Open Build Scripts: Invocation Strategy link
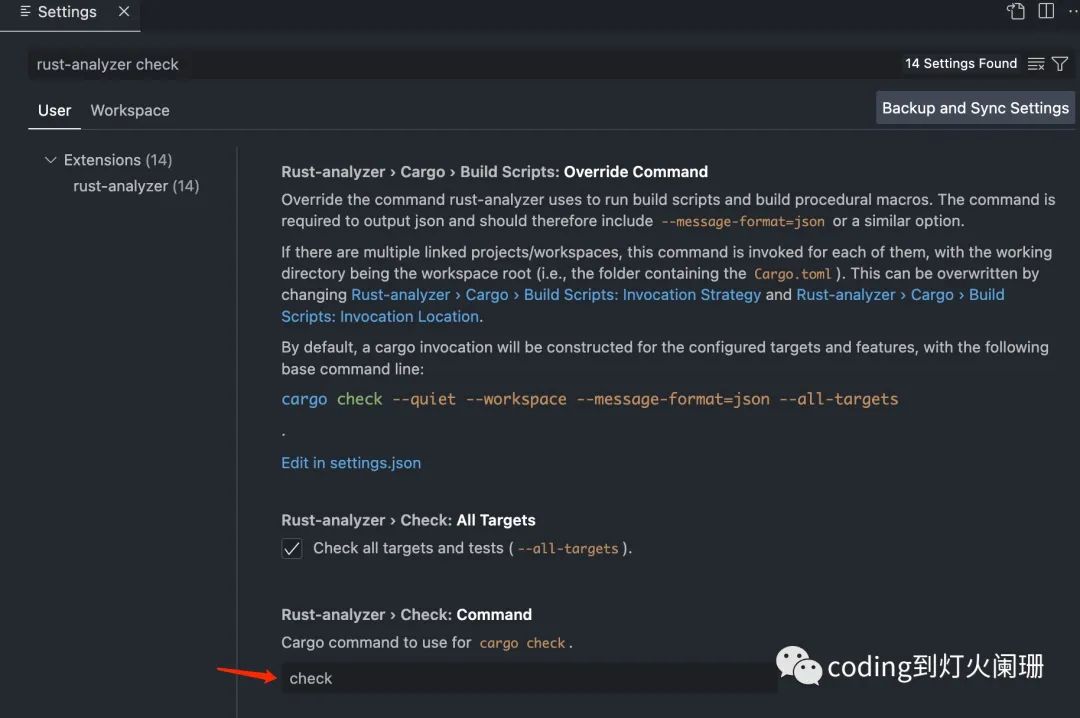1080x718 pixels. point(556,295)
